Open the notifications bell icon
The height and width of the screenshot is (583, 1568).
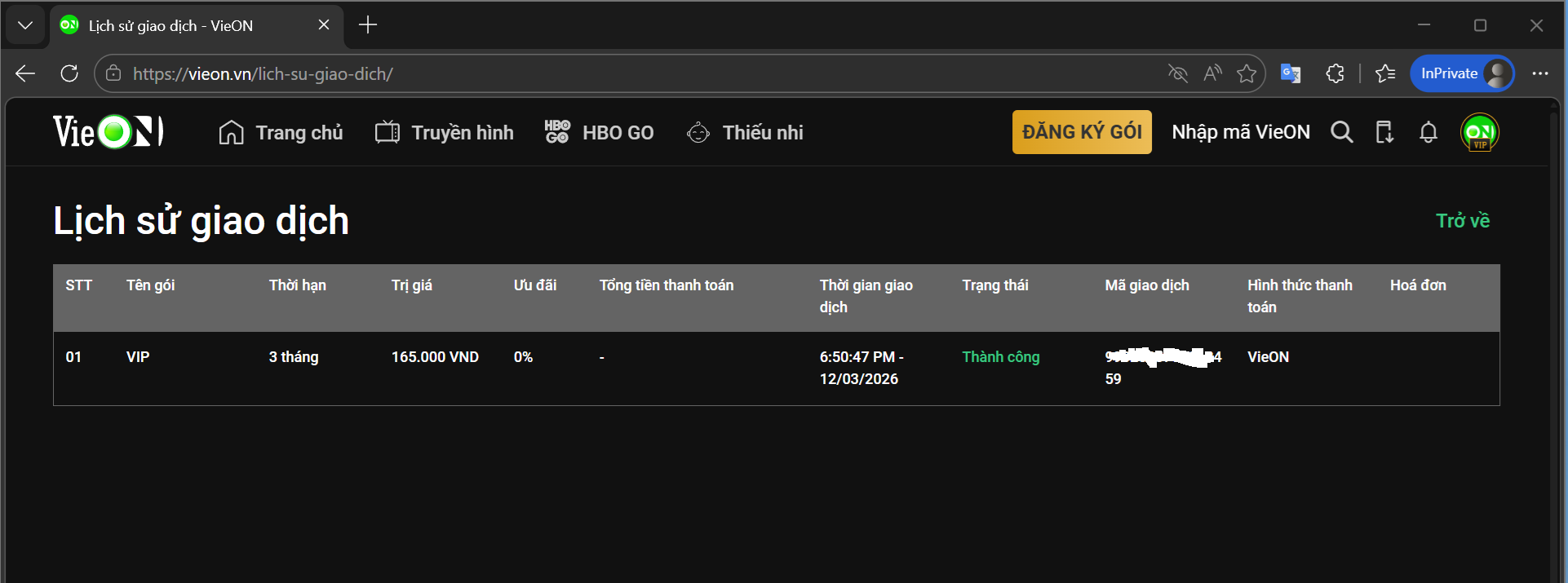pos(1428,132)
